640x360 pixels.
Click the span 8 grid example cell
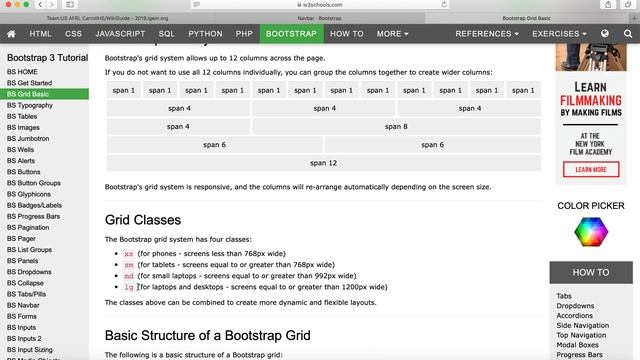tap(396, 127)
